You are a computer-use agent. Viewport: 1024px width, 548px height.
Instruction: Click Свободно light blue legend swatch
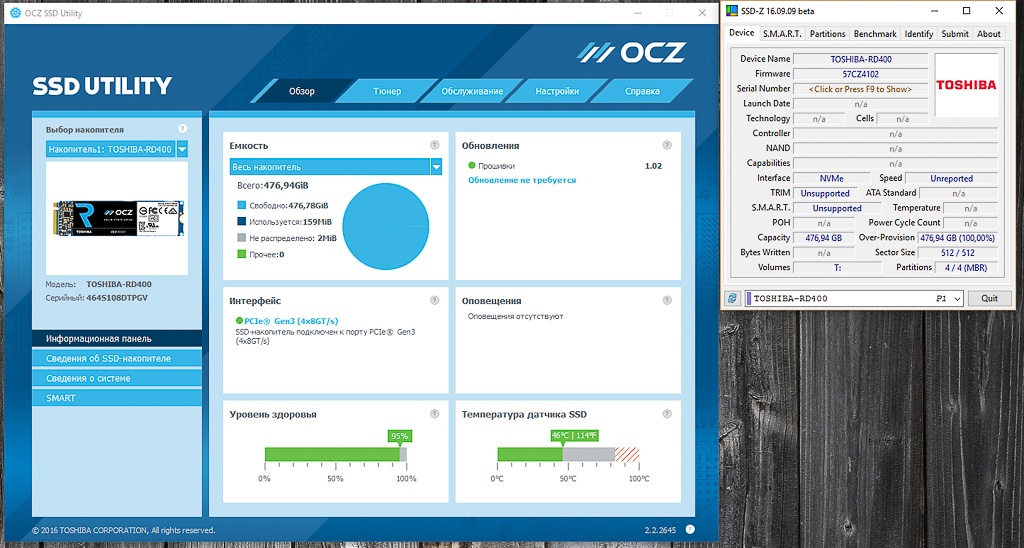tap(242, 205)
